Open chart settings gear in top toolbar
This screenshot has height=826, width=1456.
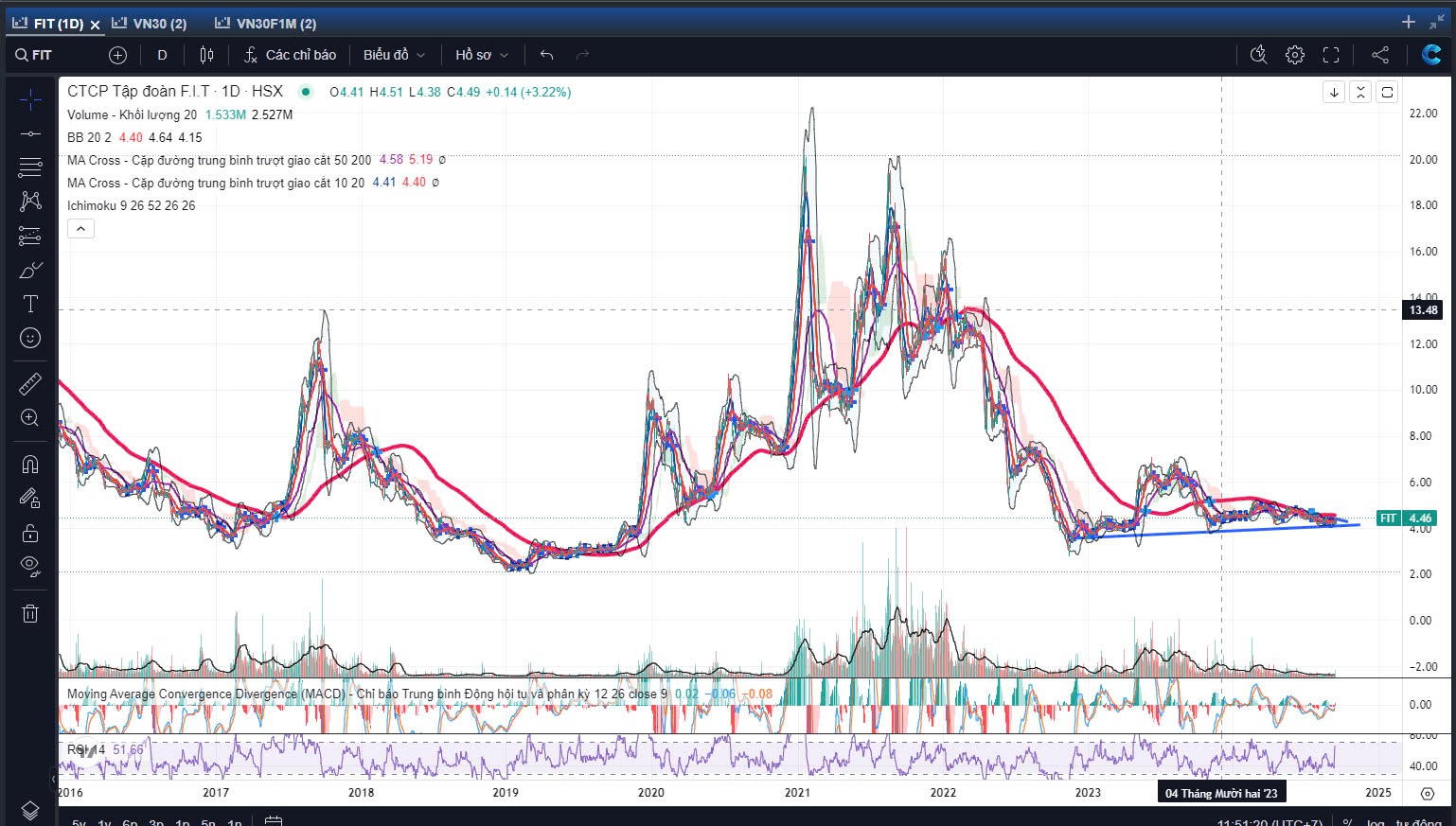1294,55
